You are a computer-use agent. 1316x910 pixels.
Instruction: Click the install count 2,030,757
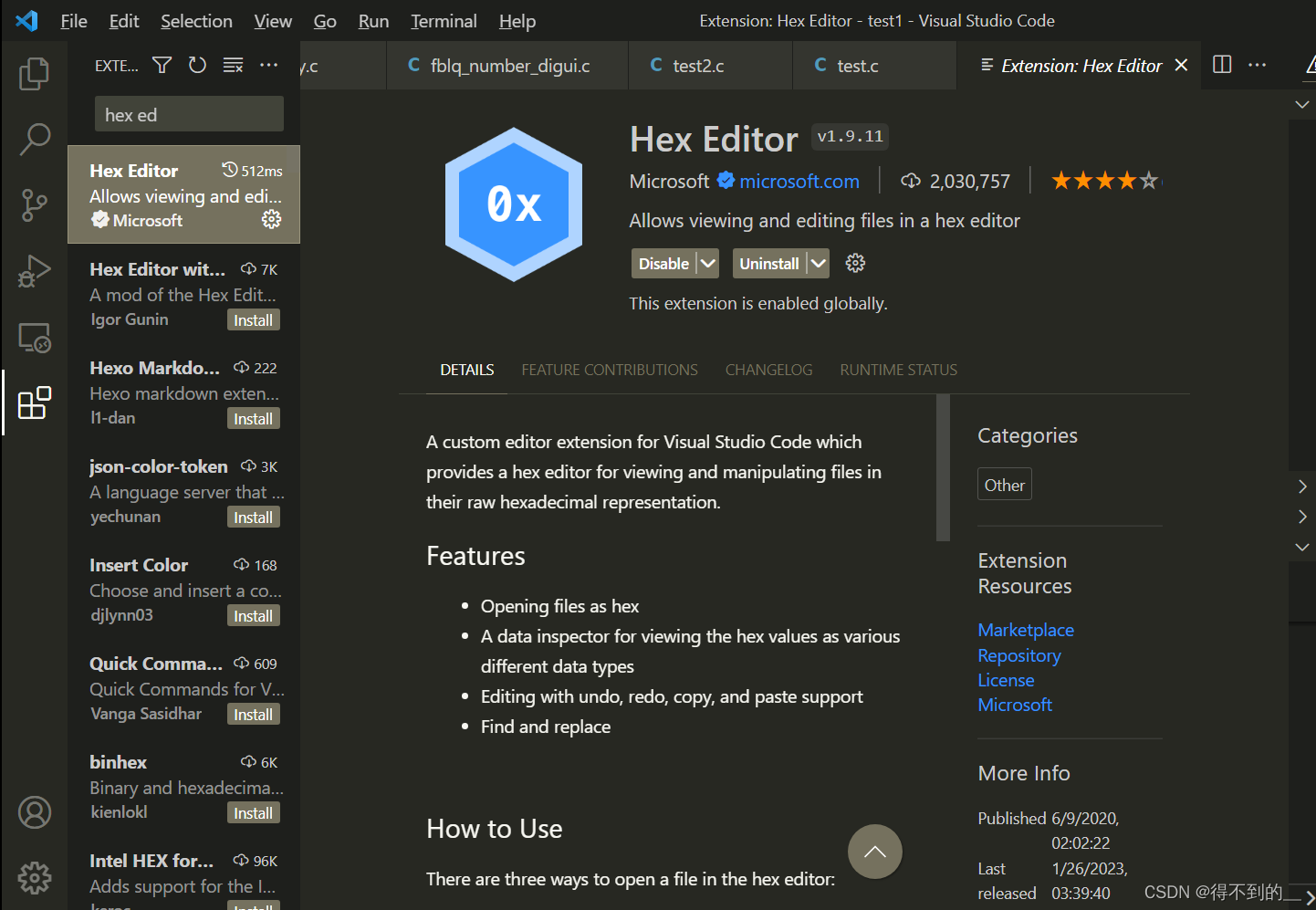tap(956, 181)
